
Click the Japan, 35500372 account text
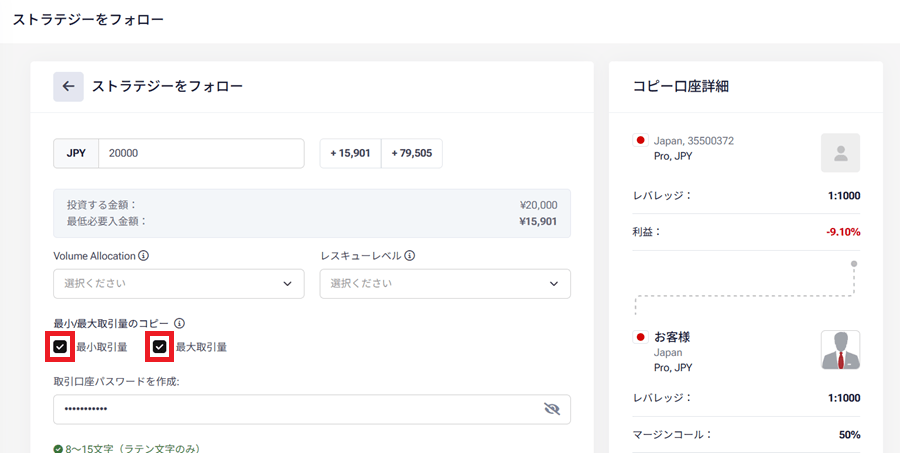click(x=693, y=141)
